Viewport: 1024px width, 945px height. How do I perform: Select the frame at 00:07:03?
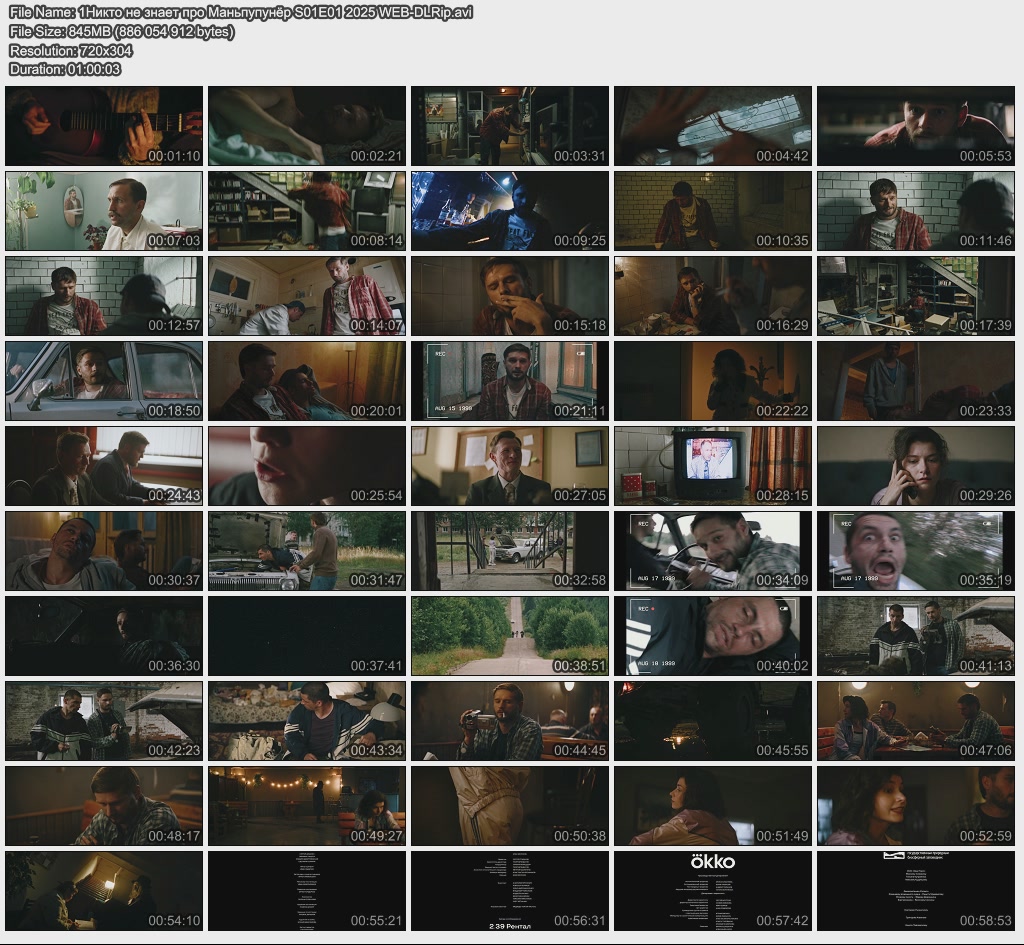pyautogui.click(x=104, y=211)
